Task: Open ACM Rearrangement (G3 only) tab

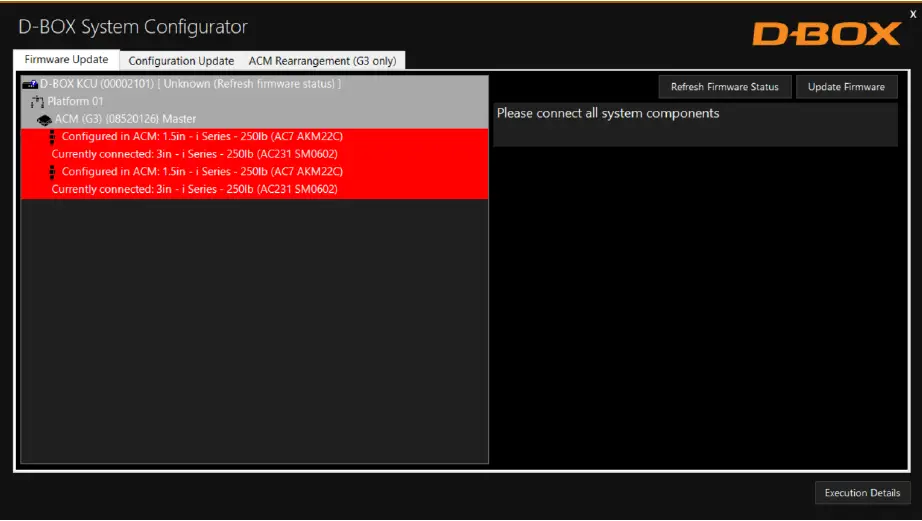Action: [x=322, y=61]
